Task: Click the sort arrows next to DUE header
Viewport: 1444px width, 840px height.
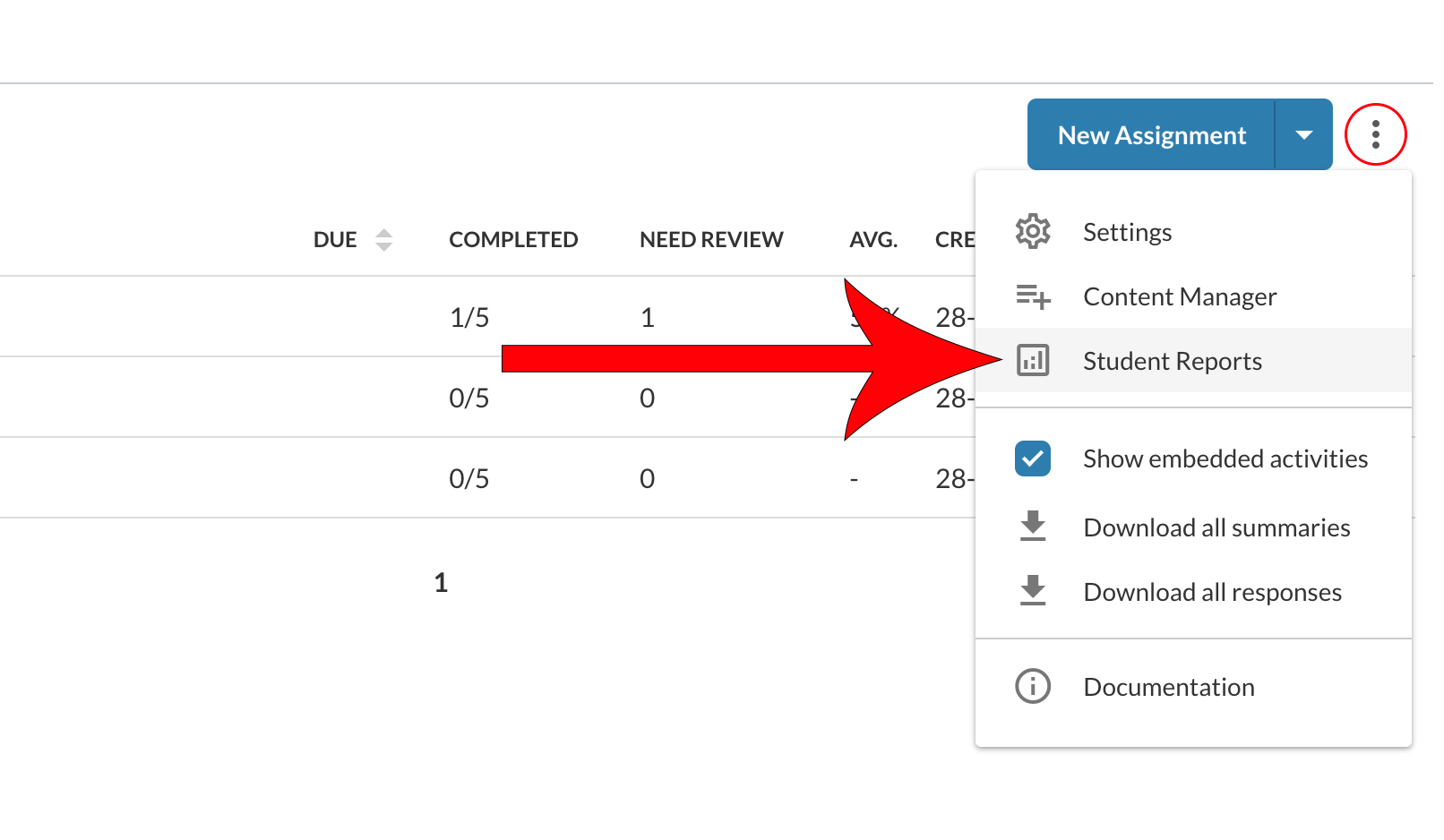Action: pyautogui.click(x=383, y=239)
